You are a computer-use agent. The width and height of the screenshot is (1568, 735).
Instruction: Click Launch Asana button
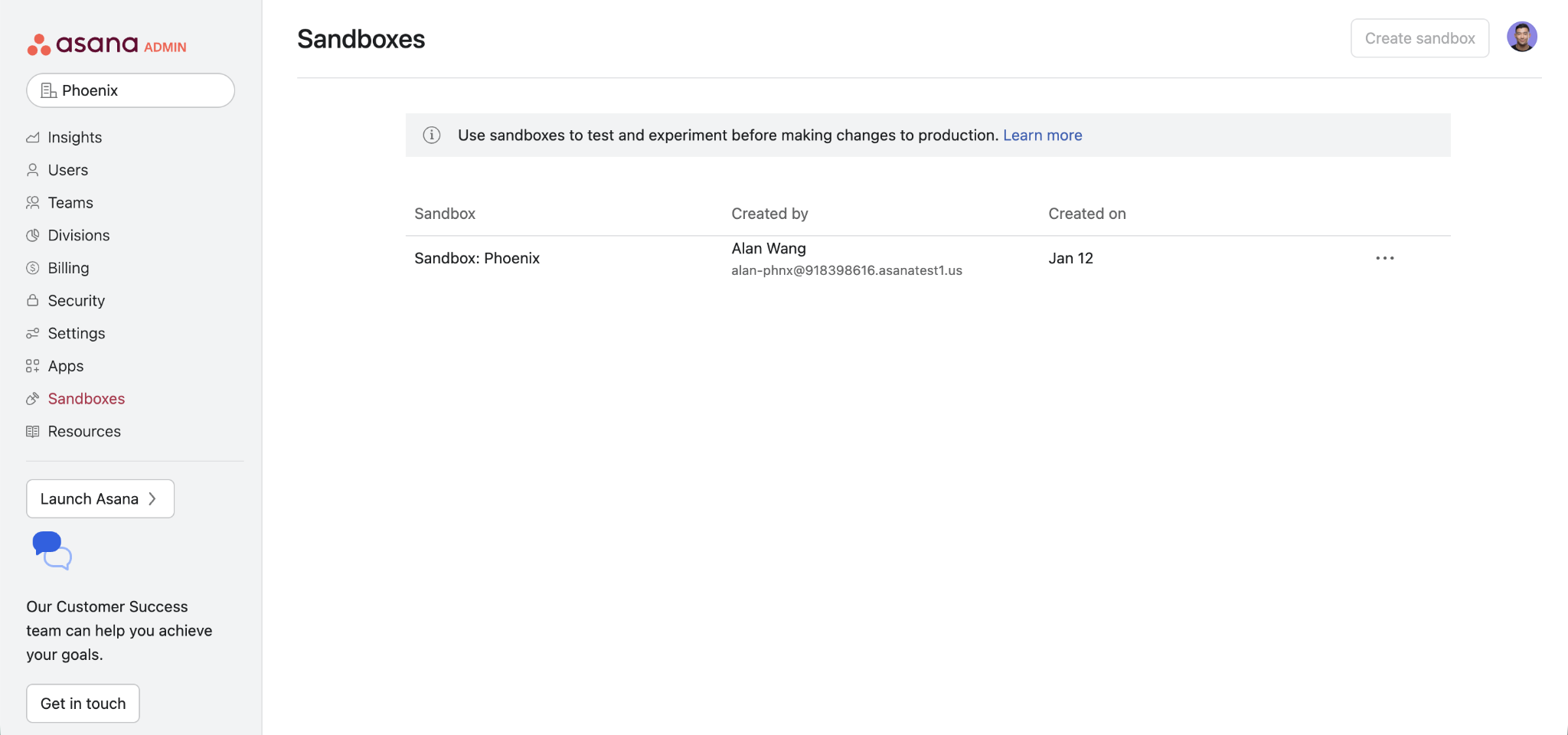coord(100,499)
